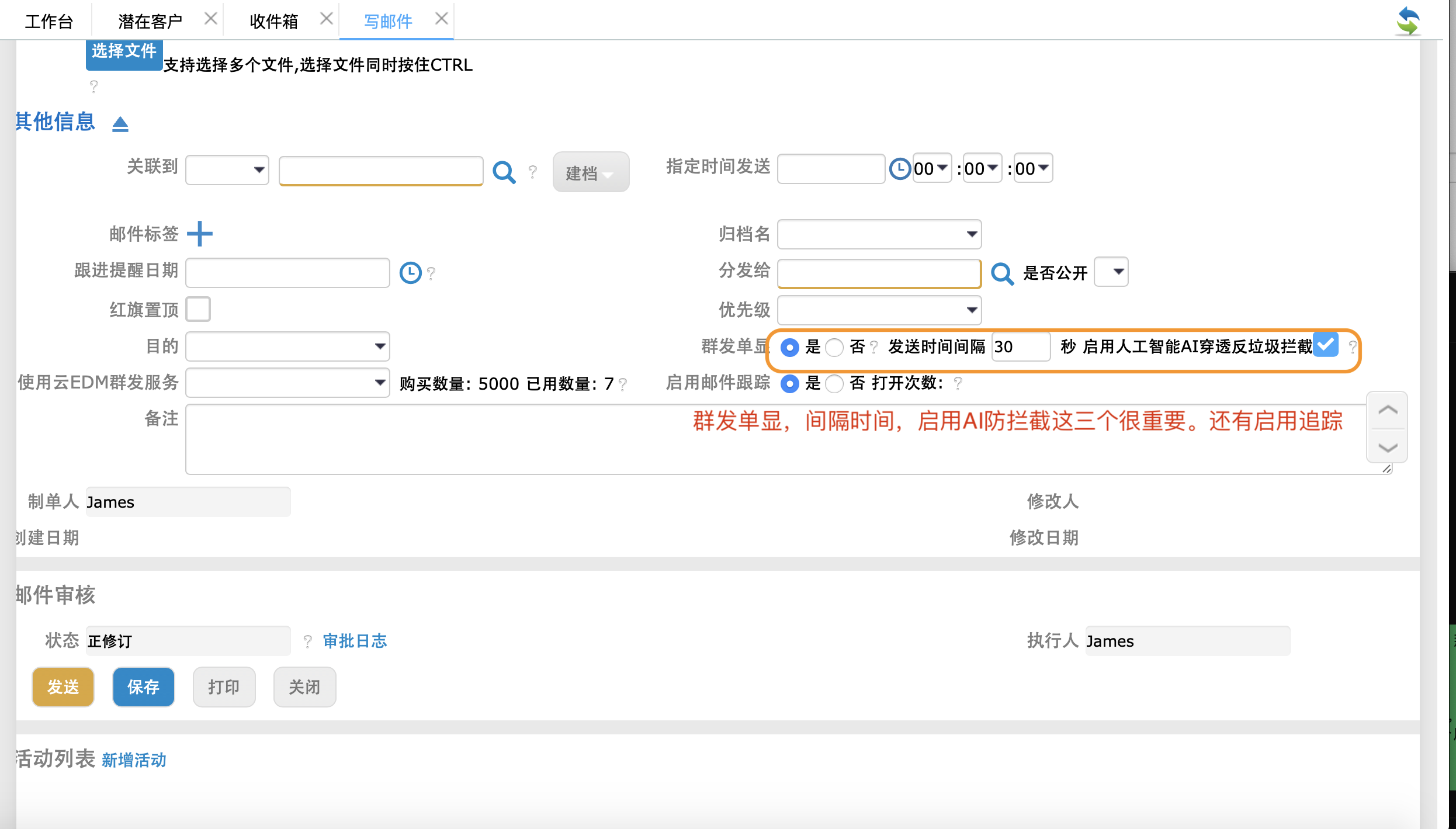Image resolution: width=1456 pixels, height=829 pixels.
Task: Open the 归档名 dropdown
Action: pyautogui.click(x=879, y=234)
